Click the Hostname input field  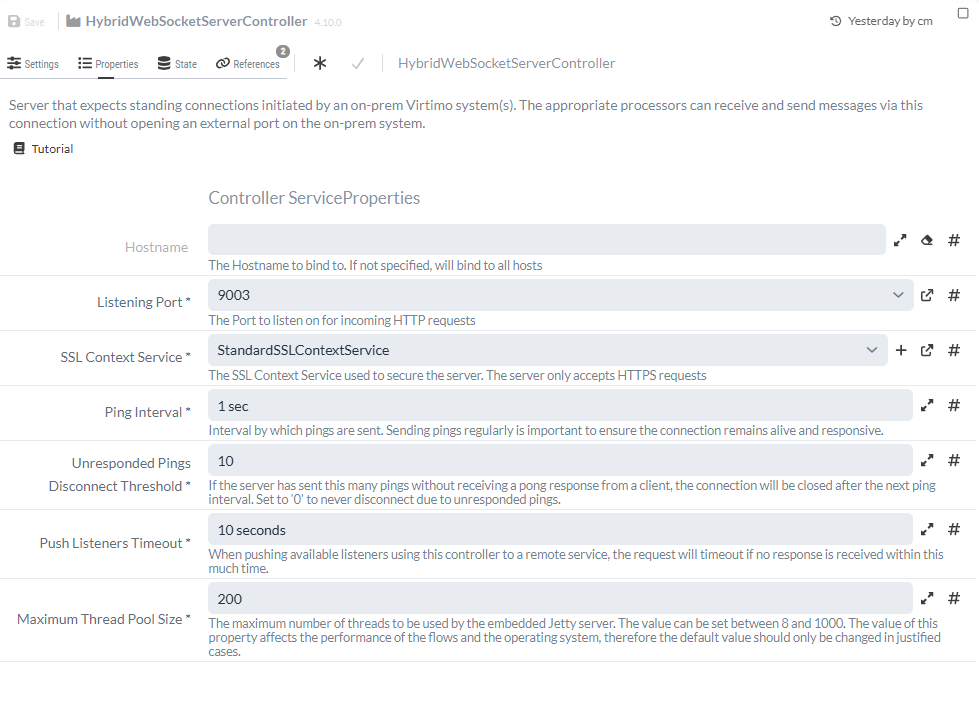(x=546, y=240)
